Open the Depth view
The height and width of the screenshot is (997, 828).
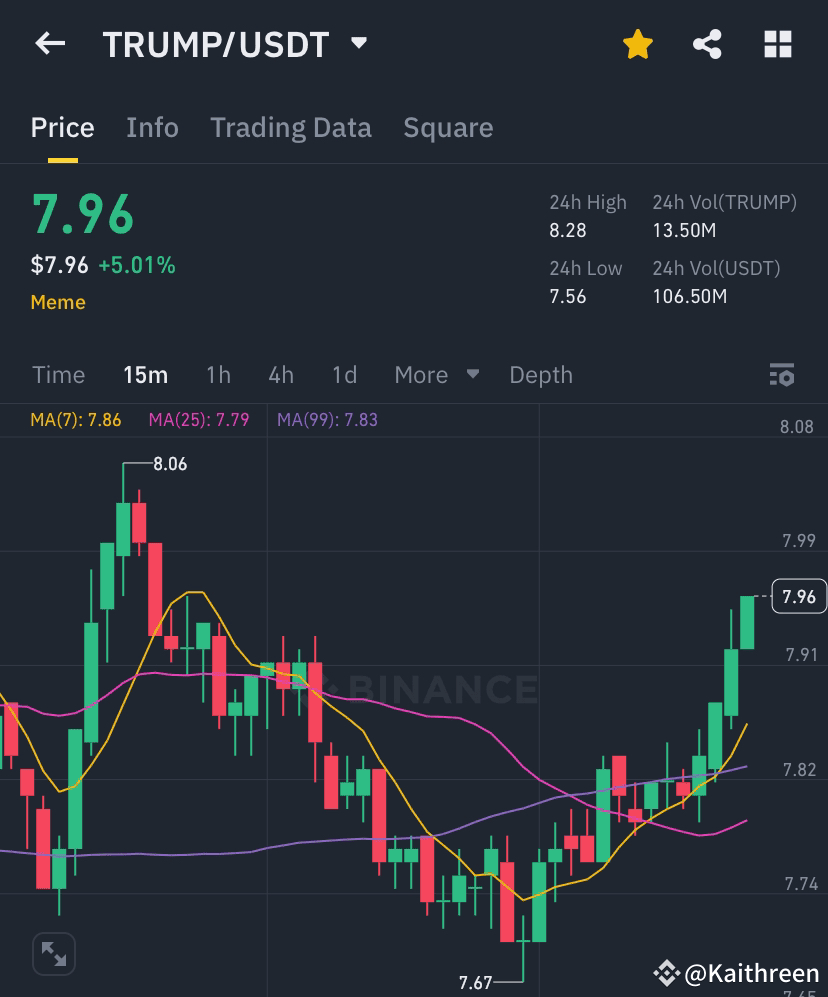pos(541,374)
